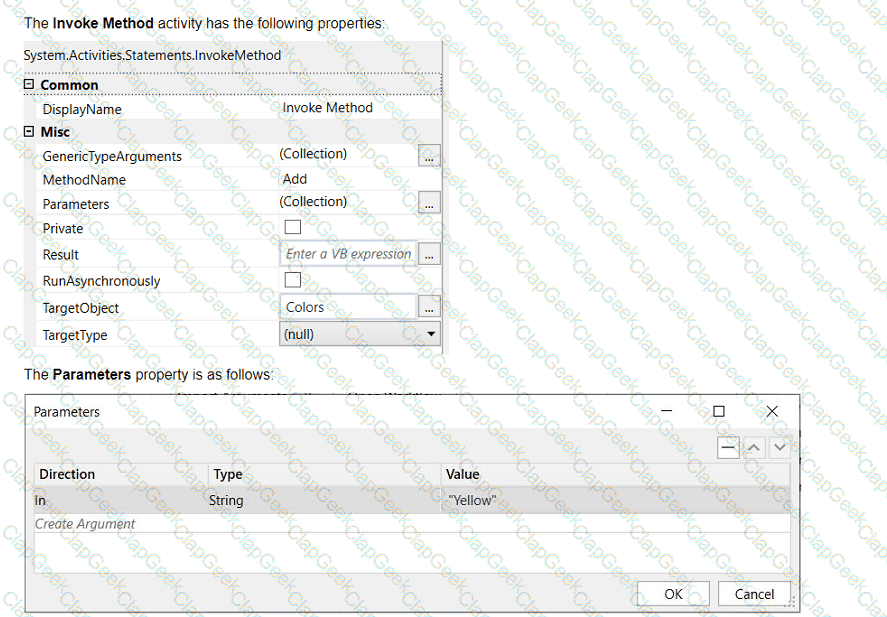Open the Result expression editor ellipsis
Image resolution: width=887 pixels, height=617 pixels.
(x=429, y=254)
